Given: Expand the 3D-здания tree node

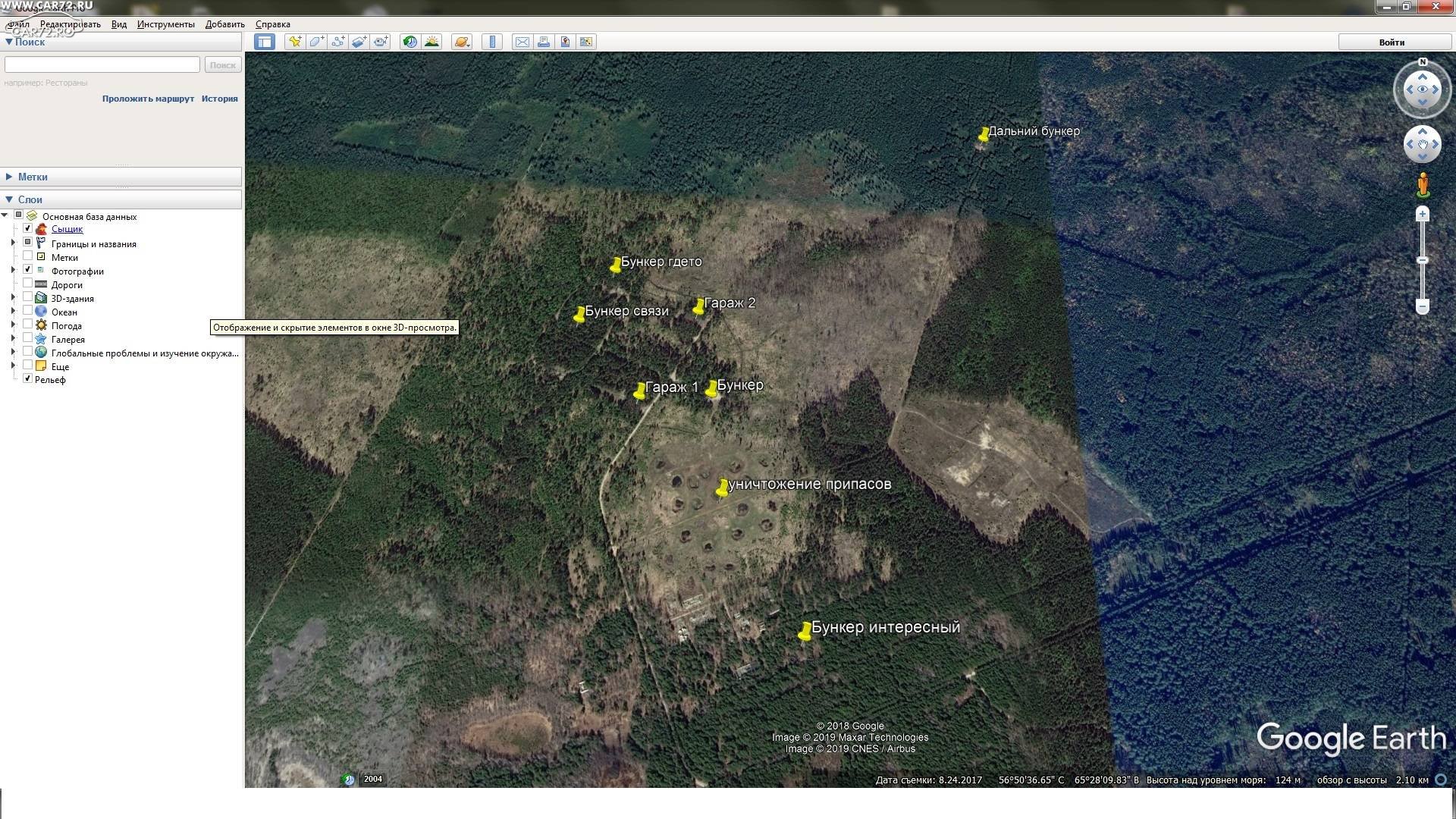Looking at the screenshot, I should (x=13, y=297).
